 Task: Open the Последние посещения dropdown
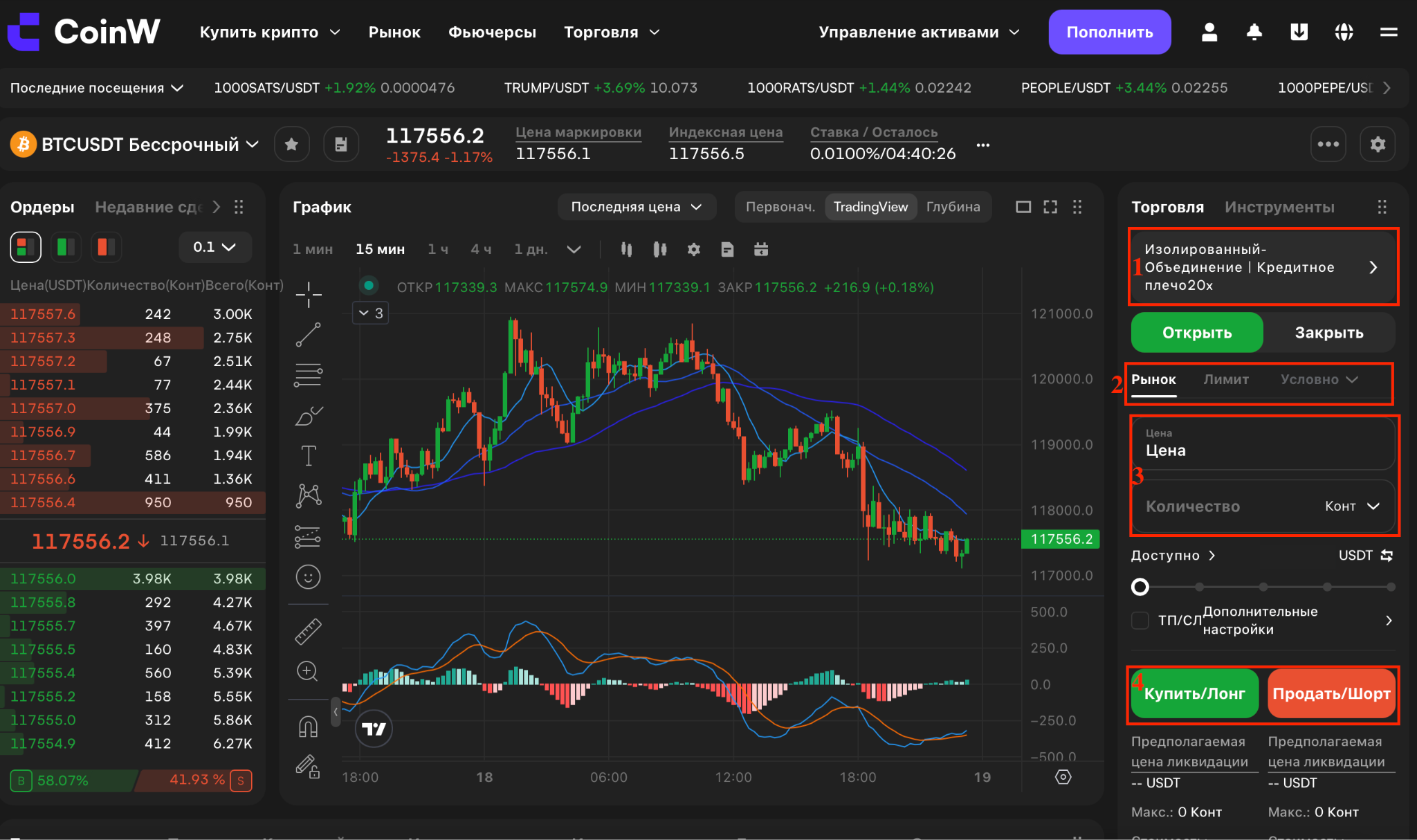click(97, 88)
